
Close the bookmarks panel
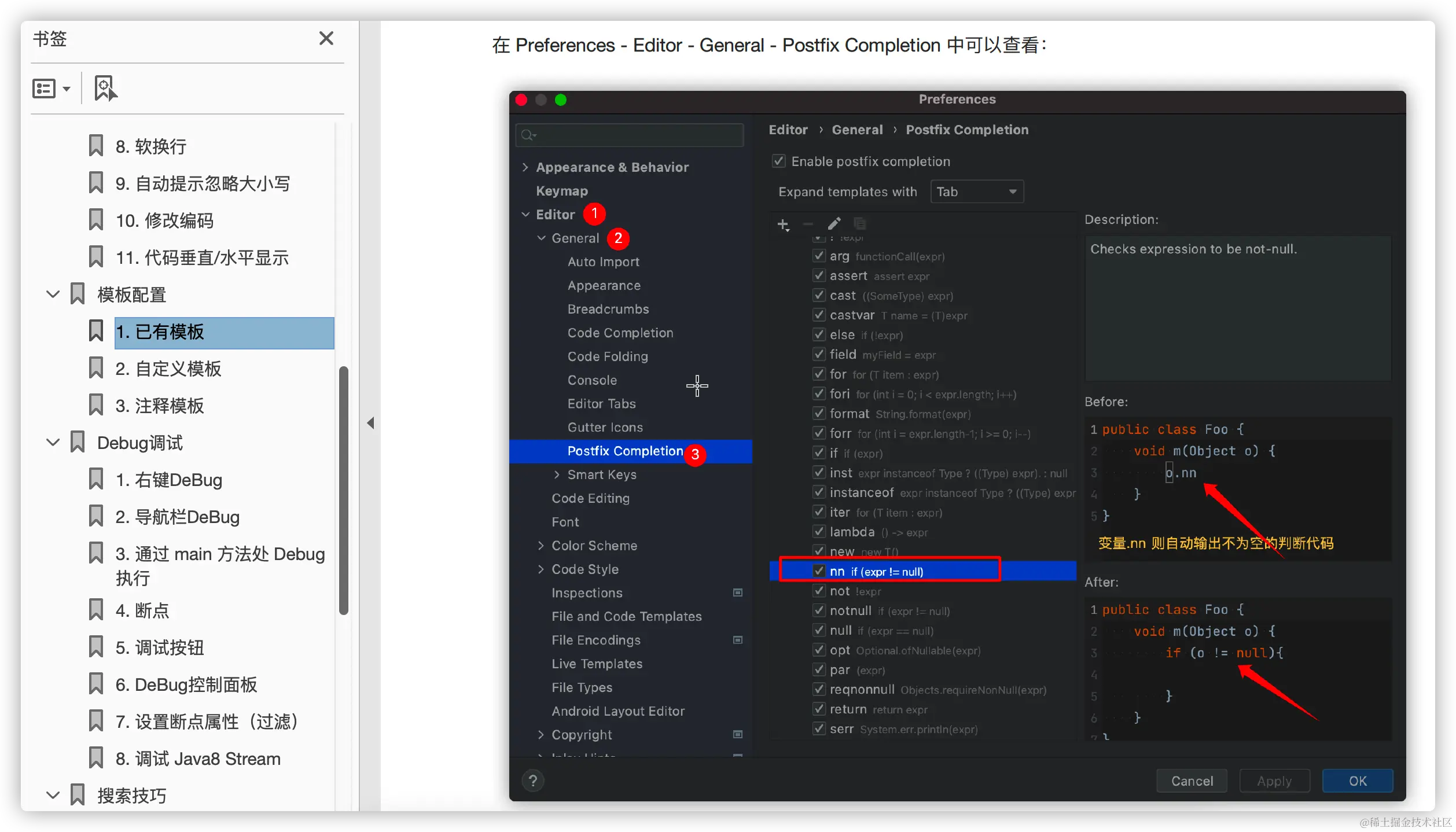click(326, 38)
